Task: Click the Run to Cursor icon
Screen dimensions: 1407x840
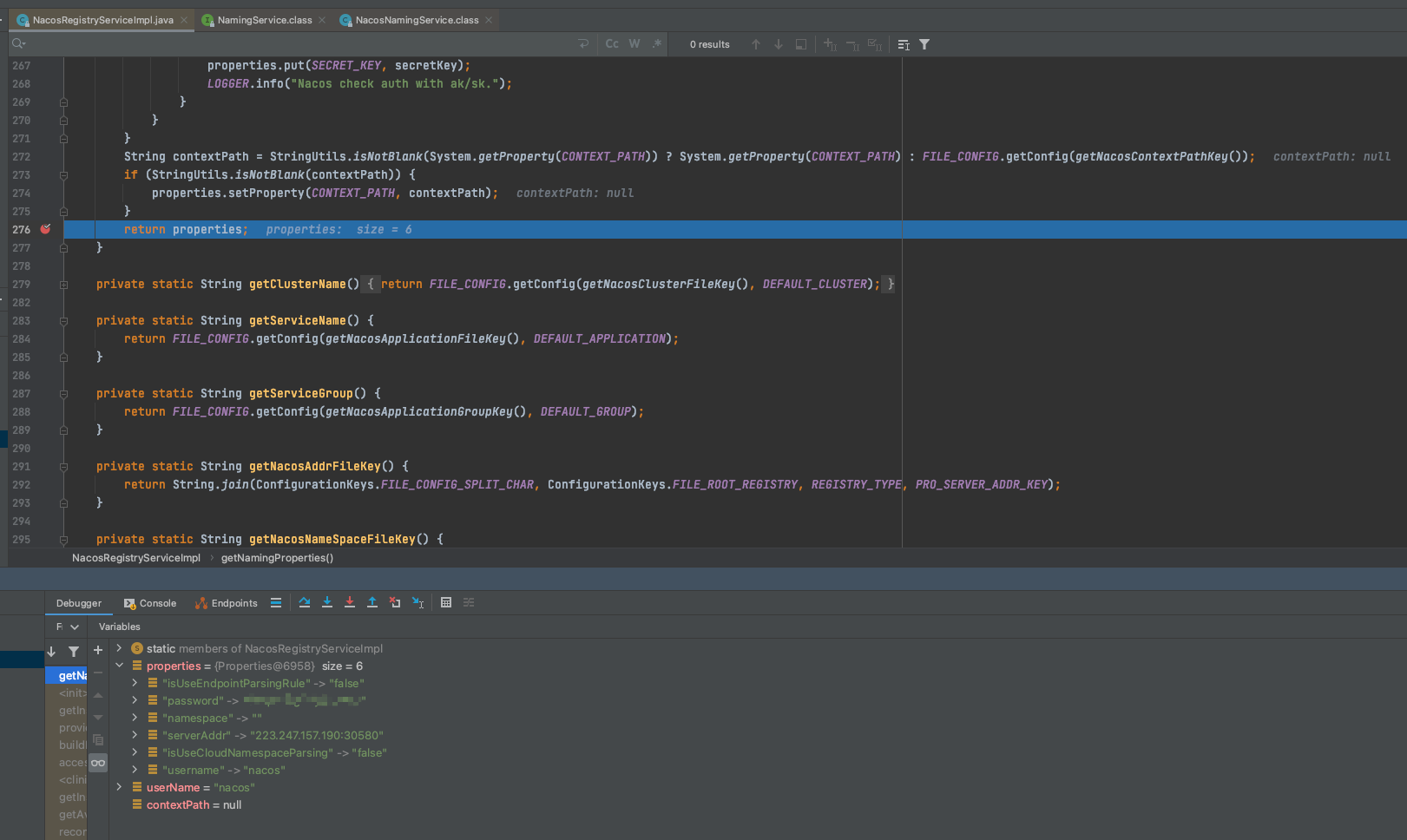Action: pos(417,602)
